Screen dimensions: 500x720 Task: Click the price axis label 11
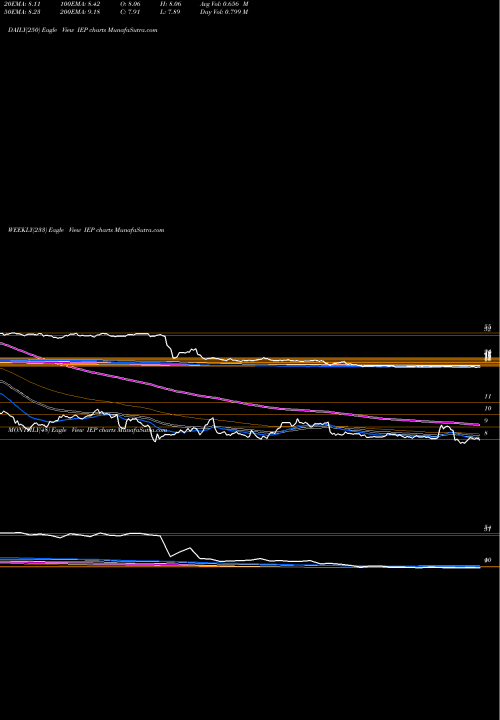pyautogui.click(x=489, y=396)
